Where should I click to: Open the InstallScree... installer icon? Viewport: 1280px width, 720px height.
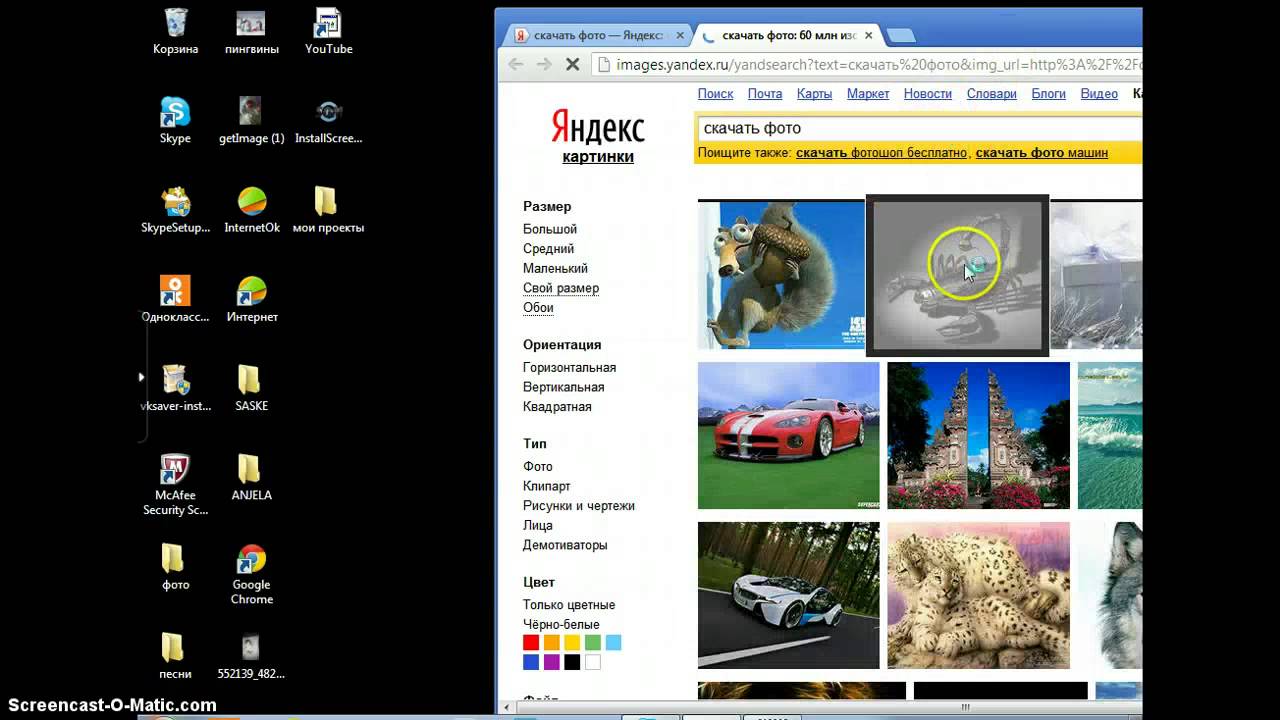pos(328,121)
